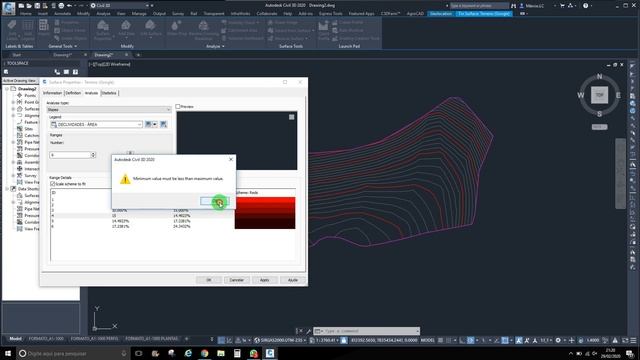Image resolution: width=640 pixels, height=360 pixels.
Task: Open the SIRGAS2000 coordinate system dropdown
Action: (281, 340)
